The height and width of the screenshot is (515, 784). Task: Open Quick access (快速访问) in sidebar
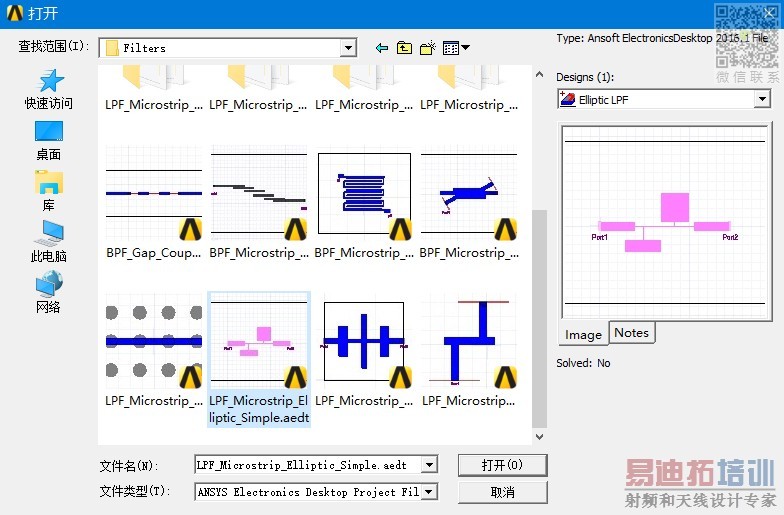click(x=49, y=90)
